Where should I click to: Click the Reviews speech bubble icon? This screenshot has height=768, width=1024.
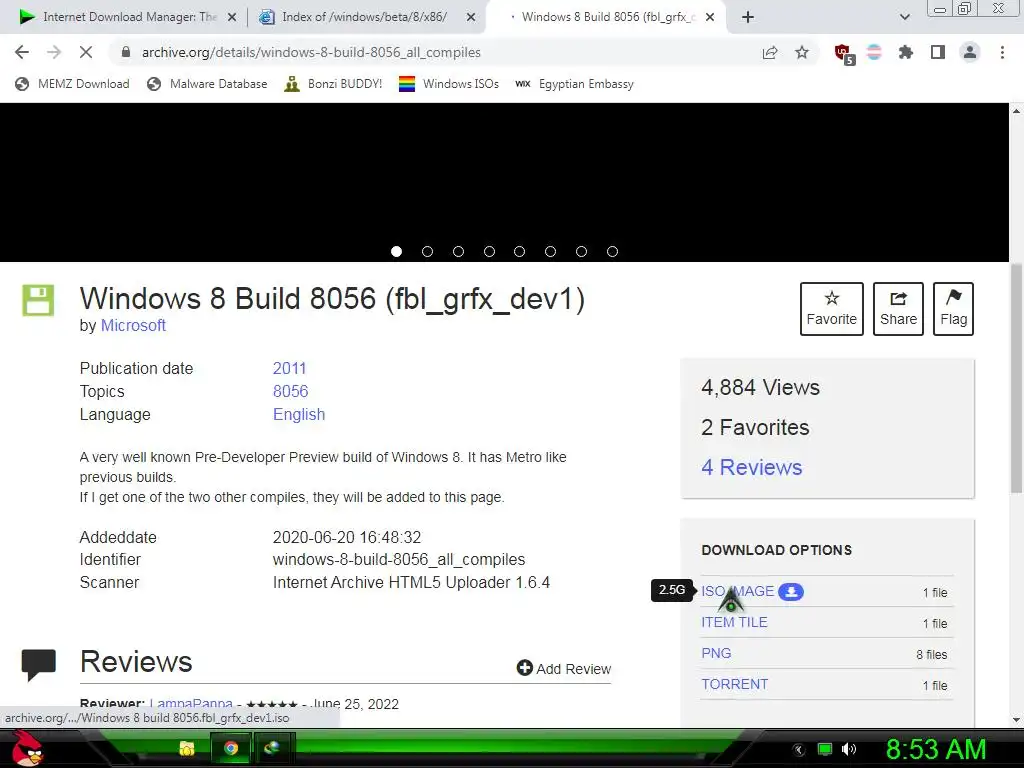(39, 665)
